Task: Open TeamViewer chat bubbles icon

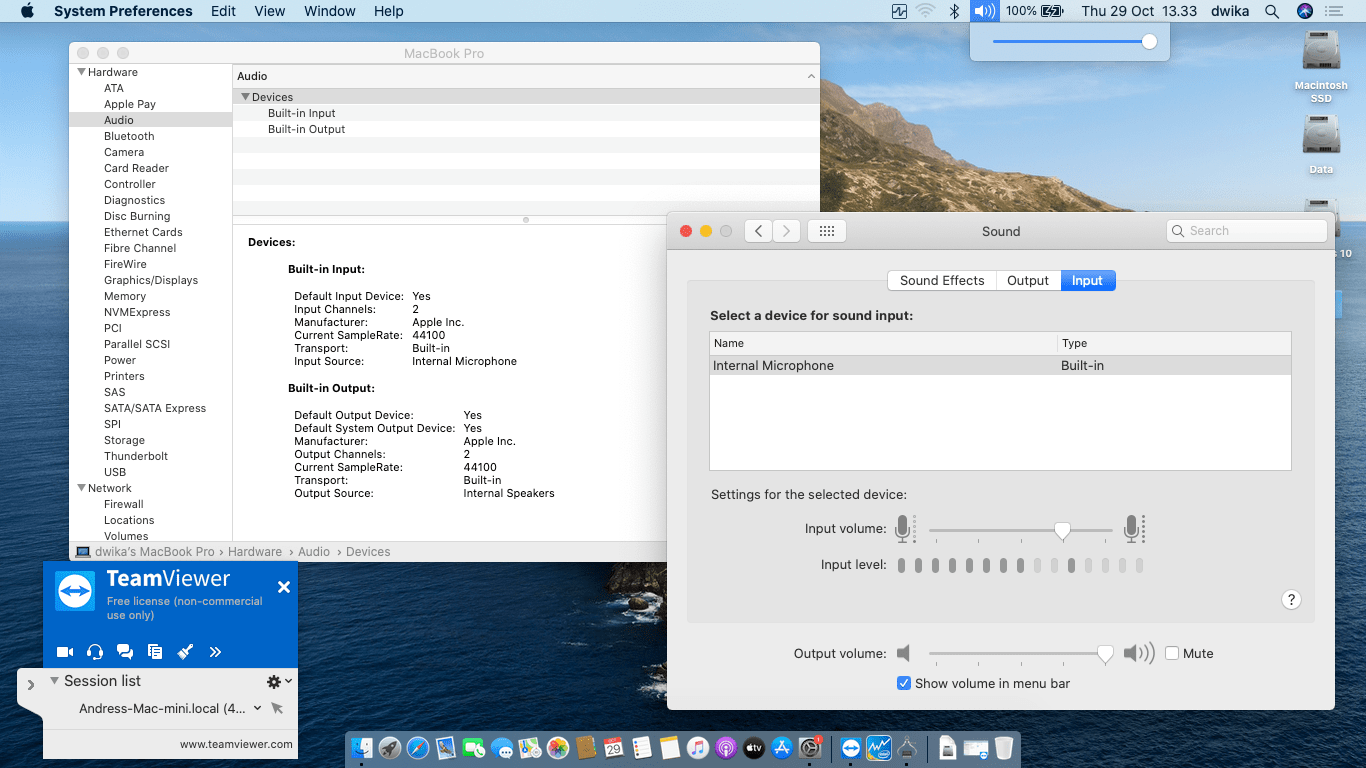Action: point(125,652)
